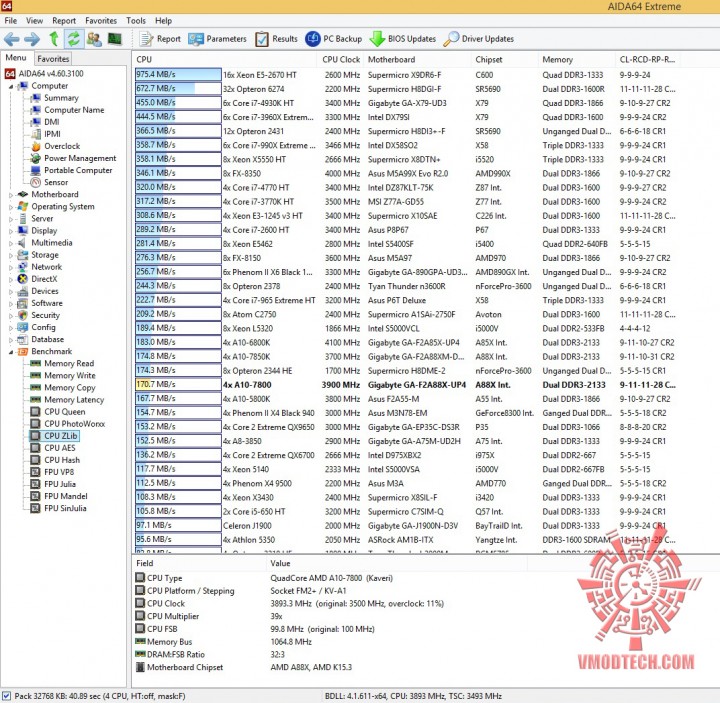The height and width of the screenshot is (703, 720).
Task: Select Summary in the tree
Action: pos(61,98)
